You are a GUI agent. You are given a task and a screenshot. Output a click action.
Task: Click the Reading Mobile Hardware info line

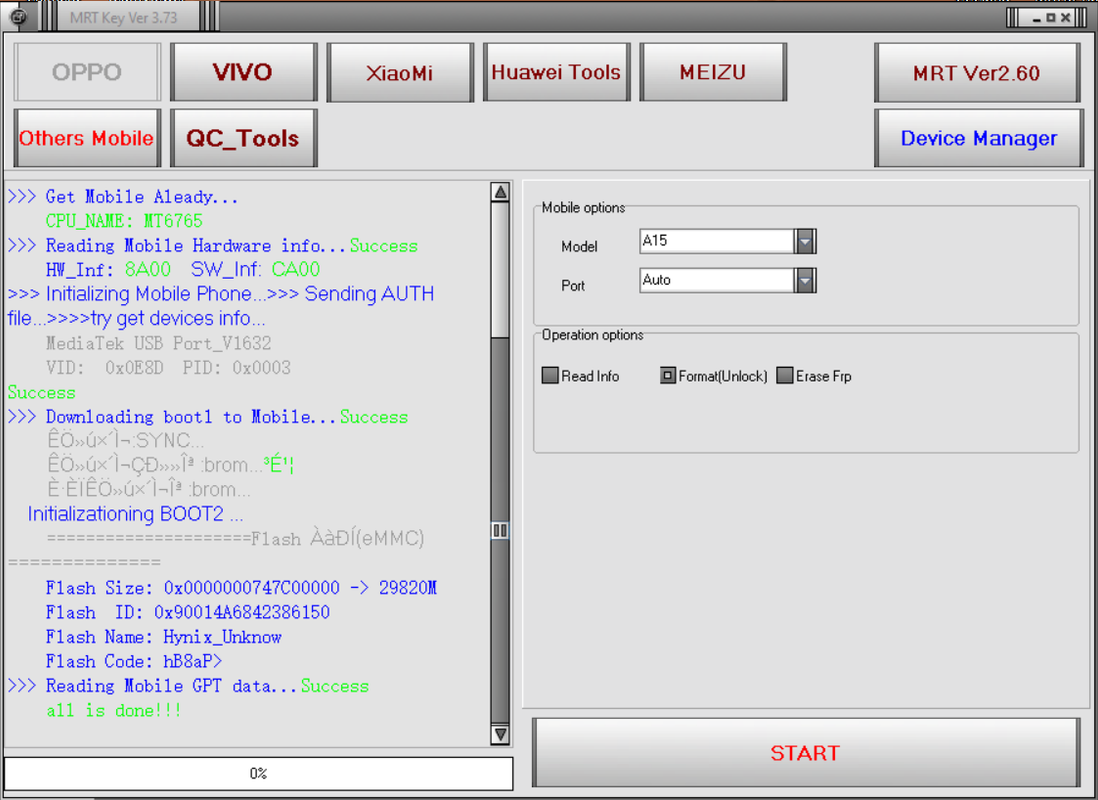(x=213, y=245)
